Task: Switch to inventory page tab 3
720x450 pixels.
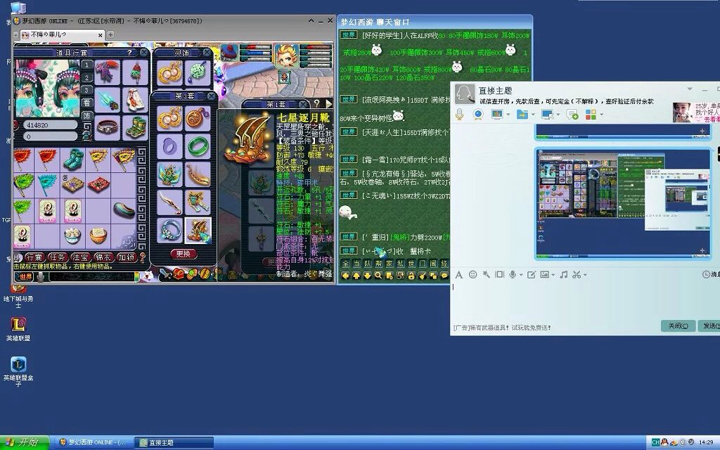Action: pyautogui.click(x=87, y=90)
